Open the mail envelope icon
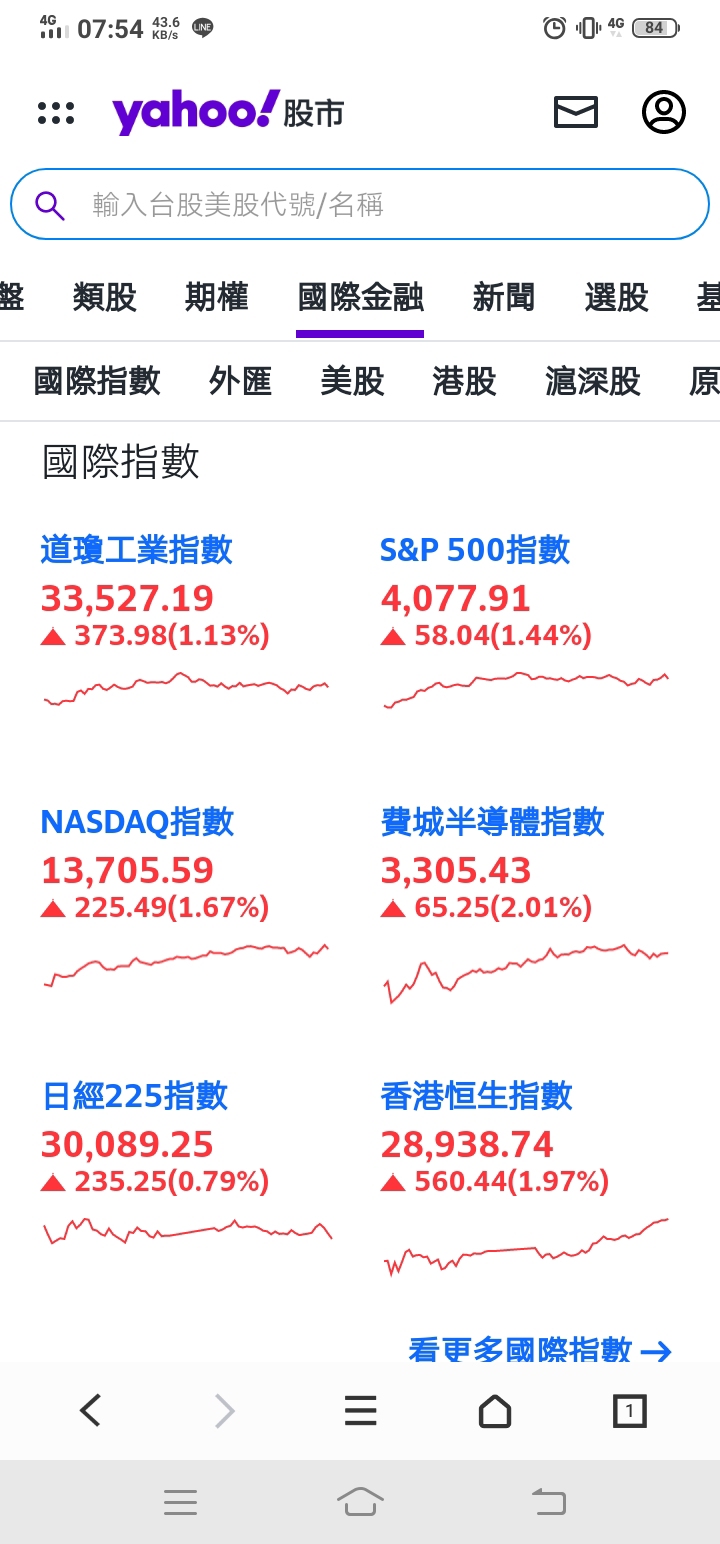The image size is (720, 1544). (576, 112)
